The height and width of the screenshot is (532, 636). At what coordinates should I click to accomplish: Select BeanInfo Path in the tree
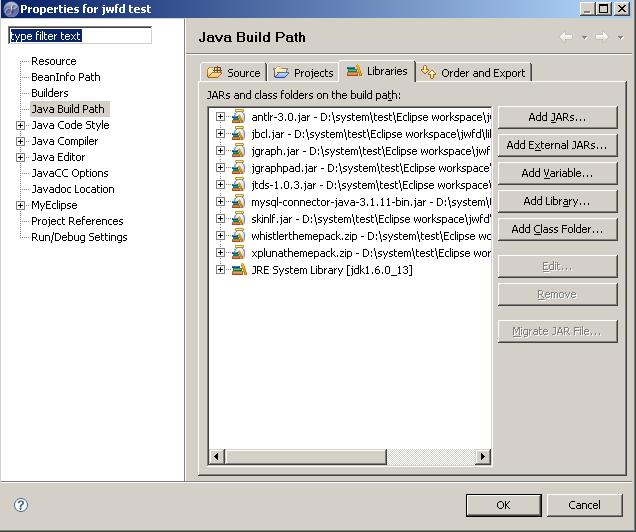[x=66, y=77]
